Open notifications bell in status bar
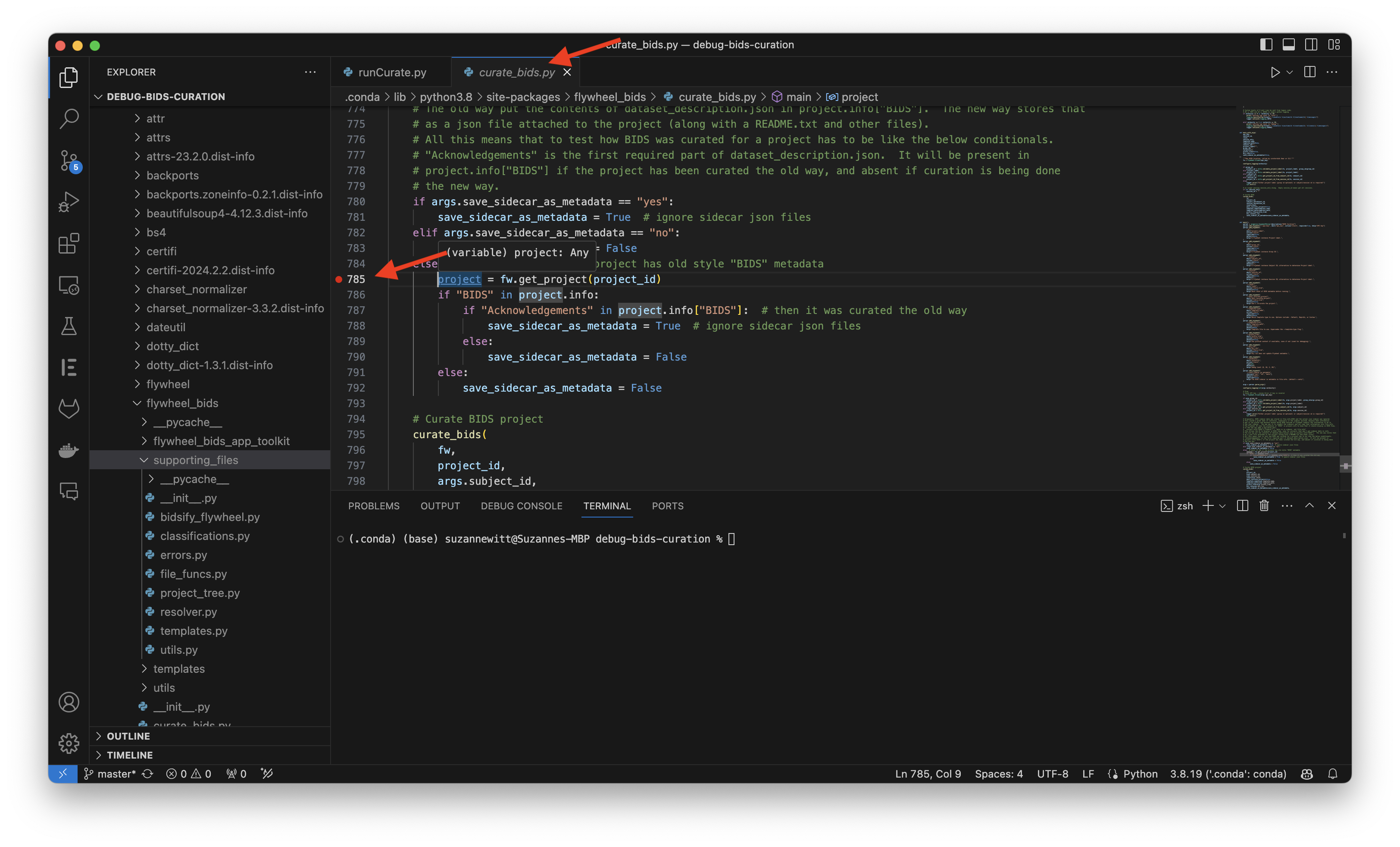The image size is (1400, 847). [x=1332, y=774]
